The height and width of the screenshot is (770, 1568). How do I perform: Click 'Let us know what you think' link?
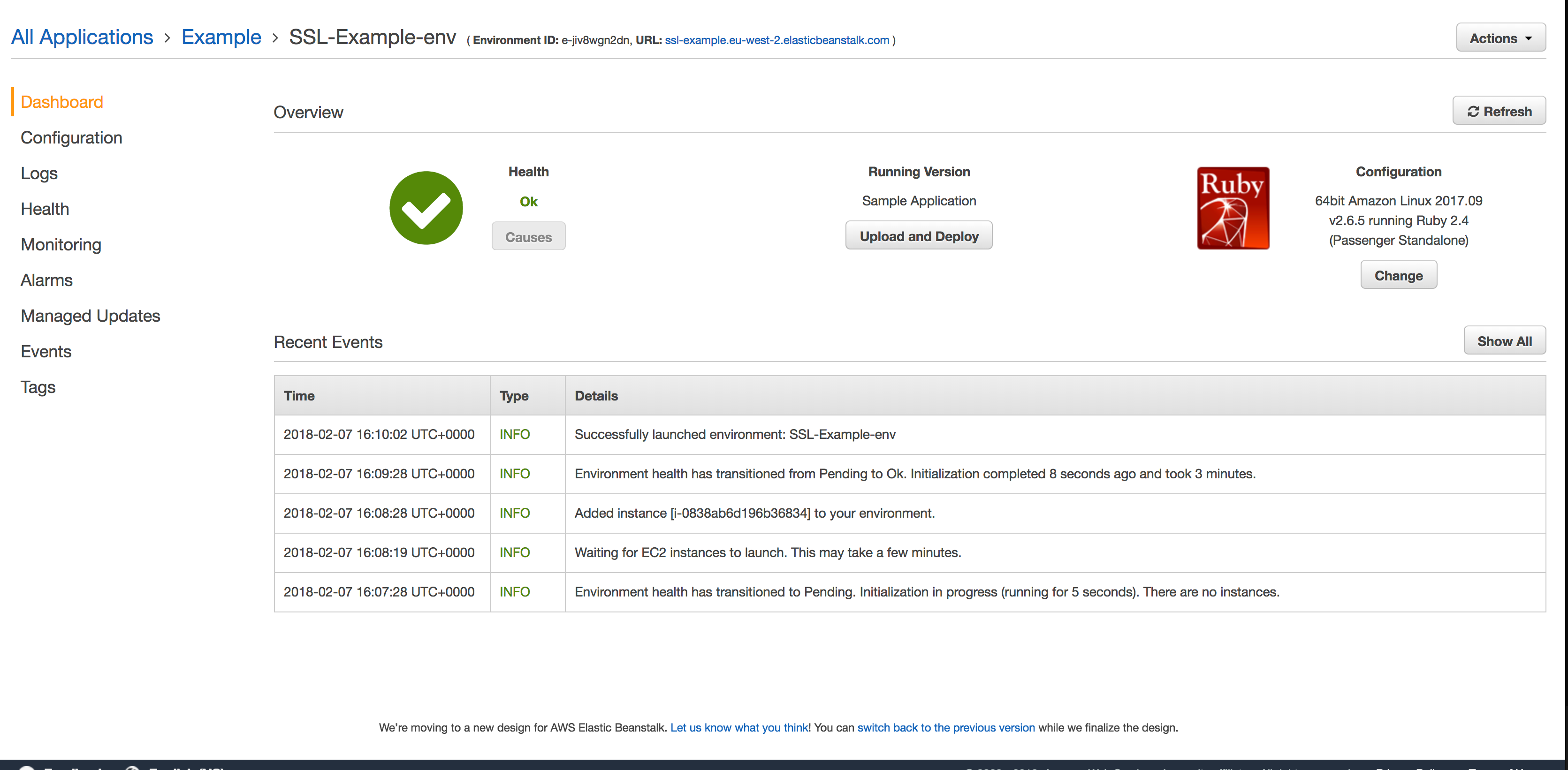coord(739,727)
